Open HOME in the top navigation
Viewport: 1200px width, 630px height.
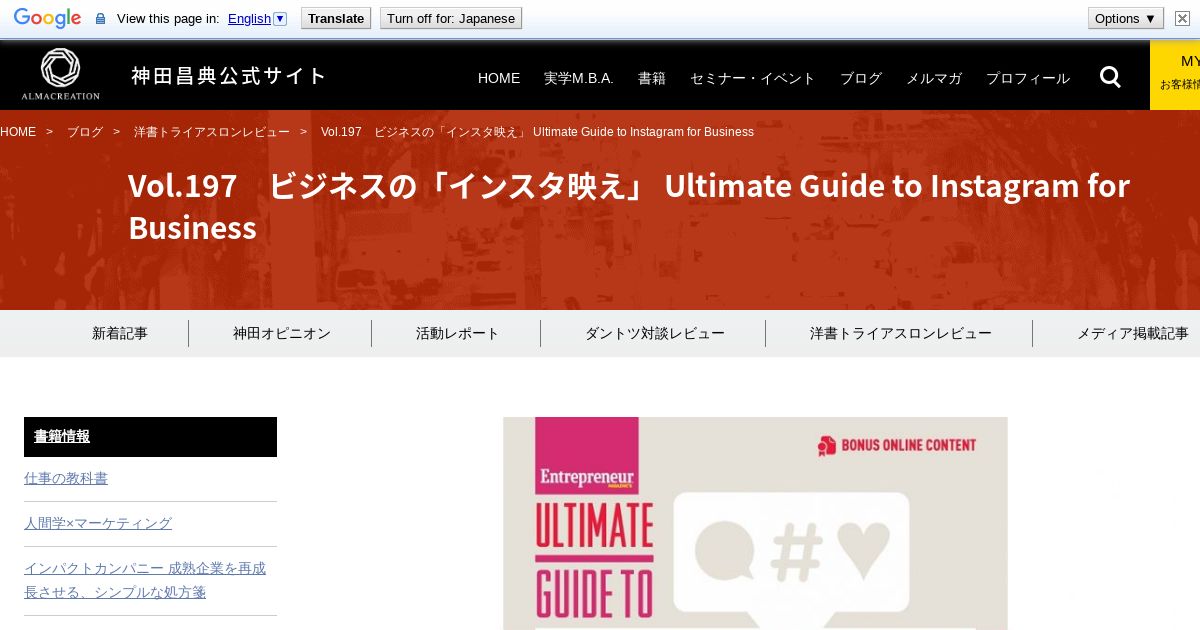point(499,78)
